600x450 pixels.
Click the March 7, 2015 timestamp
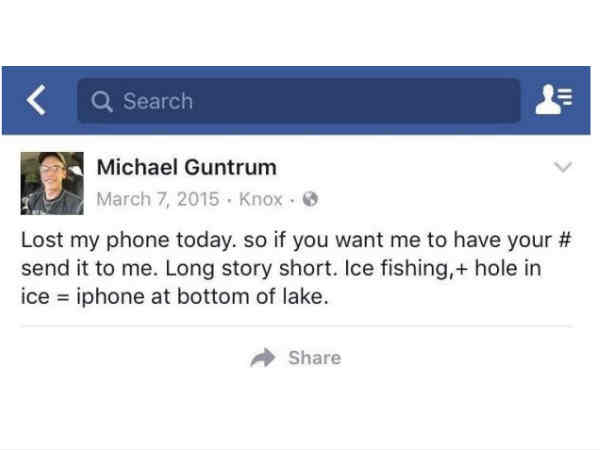[x=157, y=198]
